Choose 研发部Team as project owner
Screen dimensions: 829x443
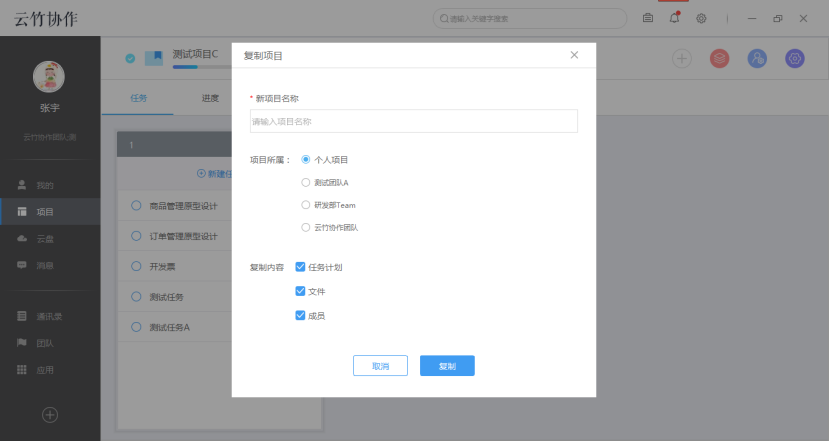(306, 205)
